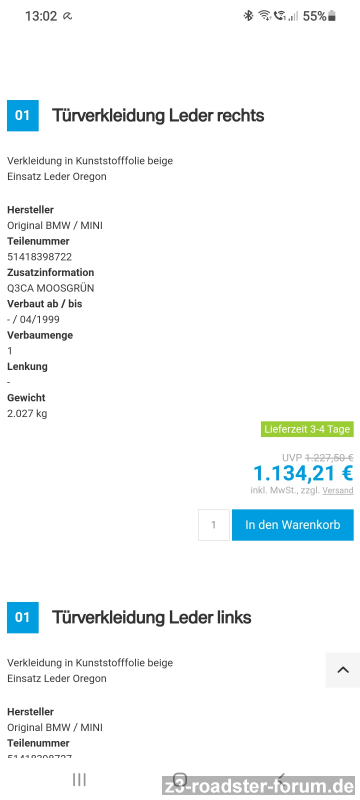
Task: Tap the Android home navigation icon
Action: [x=179, y=779]
